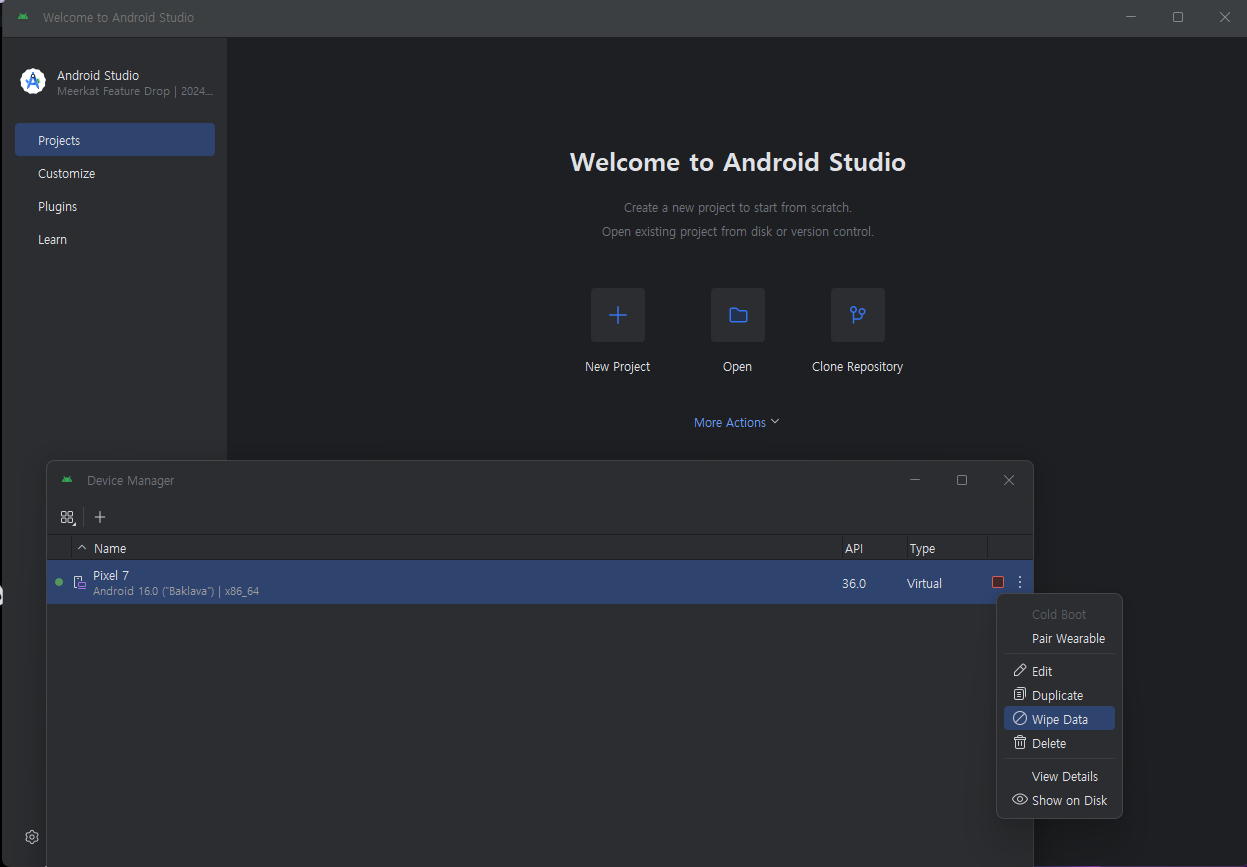Select the Customize tab
Image resolution: width=1247 pixels, height=867 pixels.
click(115, 173)
